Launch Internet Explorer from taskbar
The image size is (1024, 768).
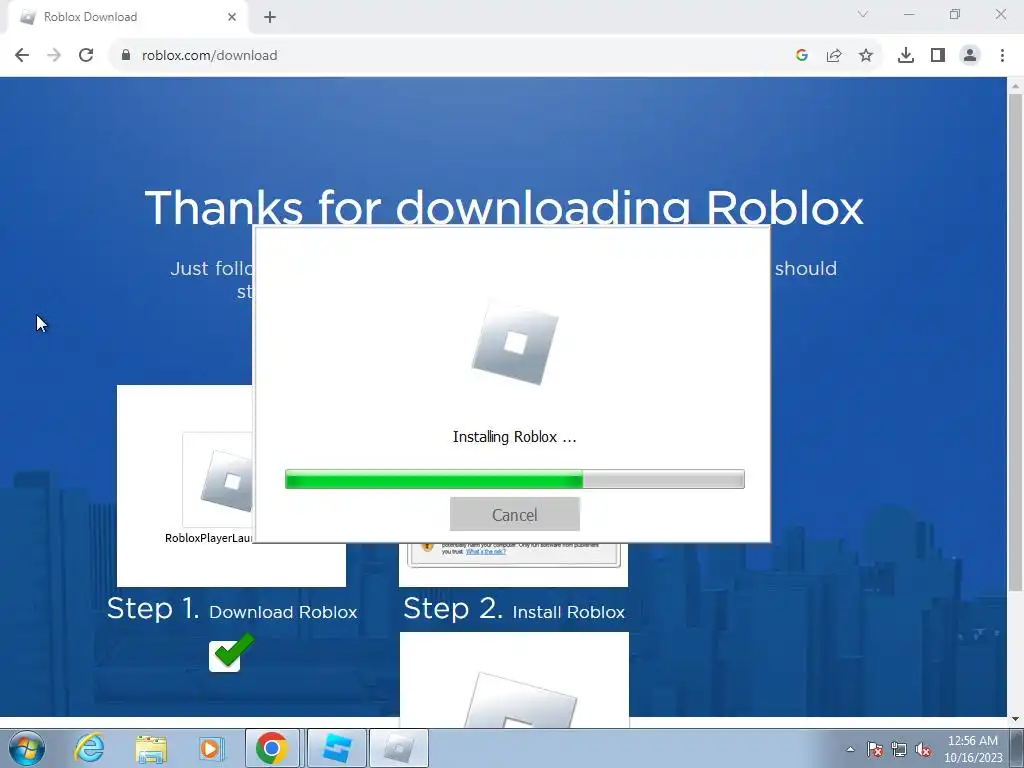coord(89,748)
